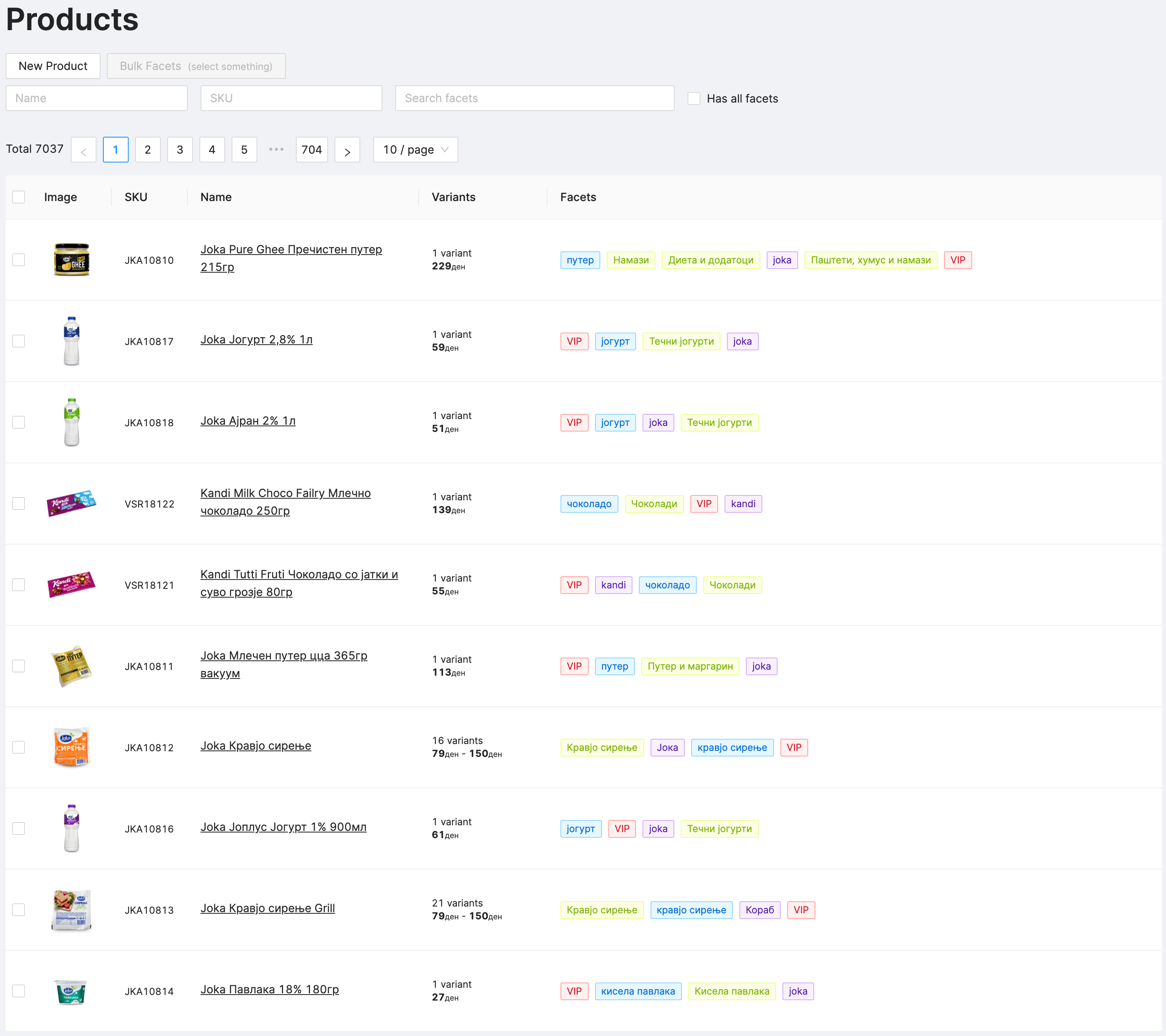
Task: Enable the Has all facets checkbox
Action: pos(694,98)
